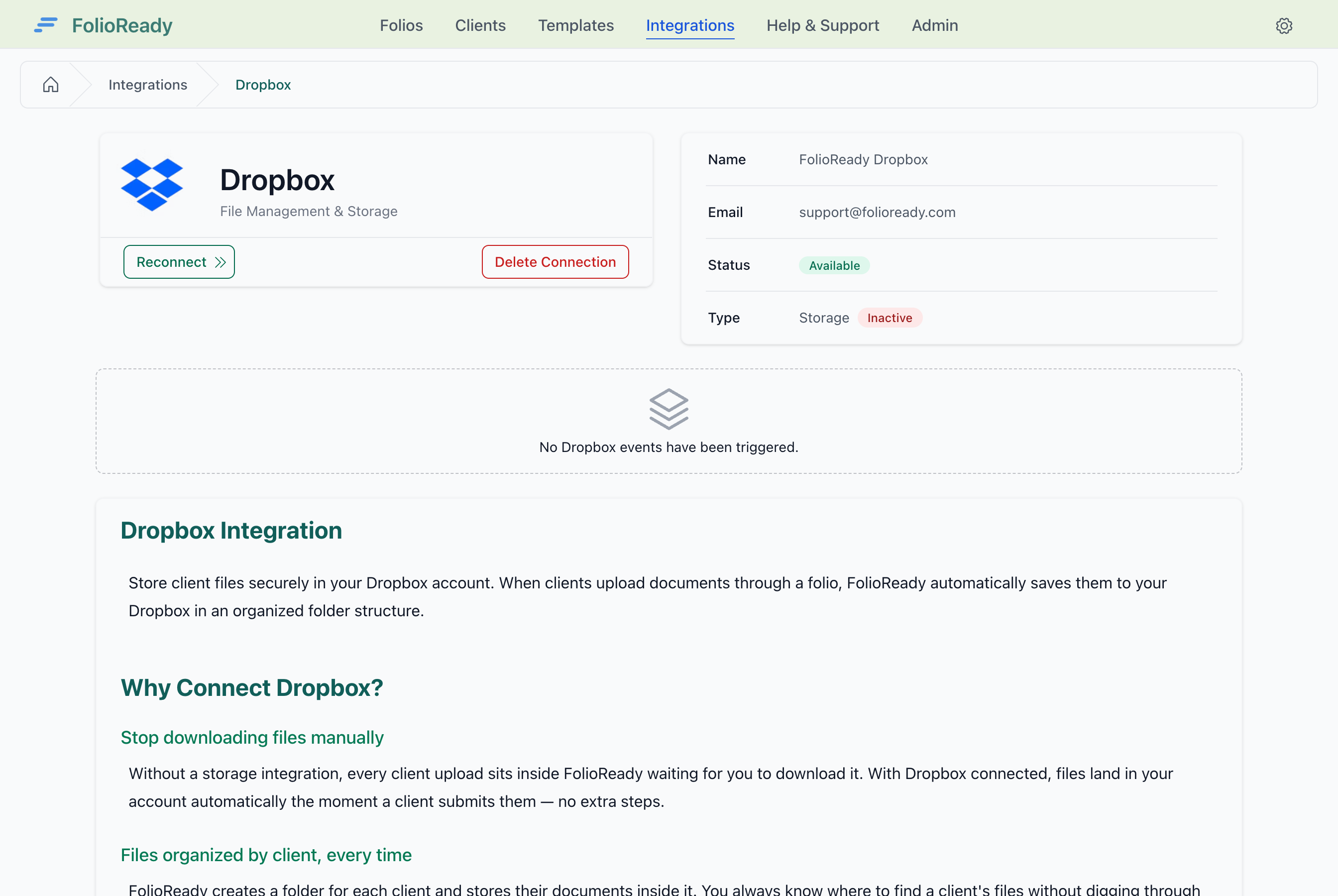The image size is (1338, 896).
Task: Open the Clients menu
Action: click(480, 25)
